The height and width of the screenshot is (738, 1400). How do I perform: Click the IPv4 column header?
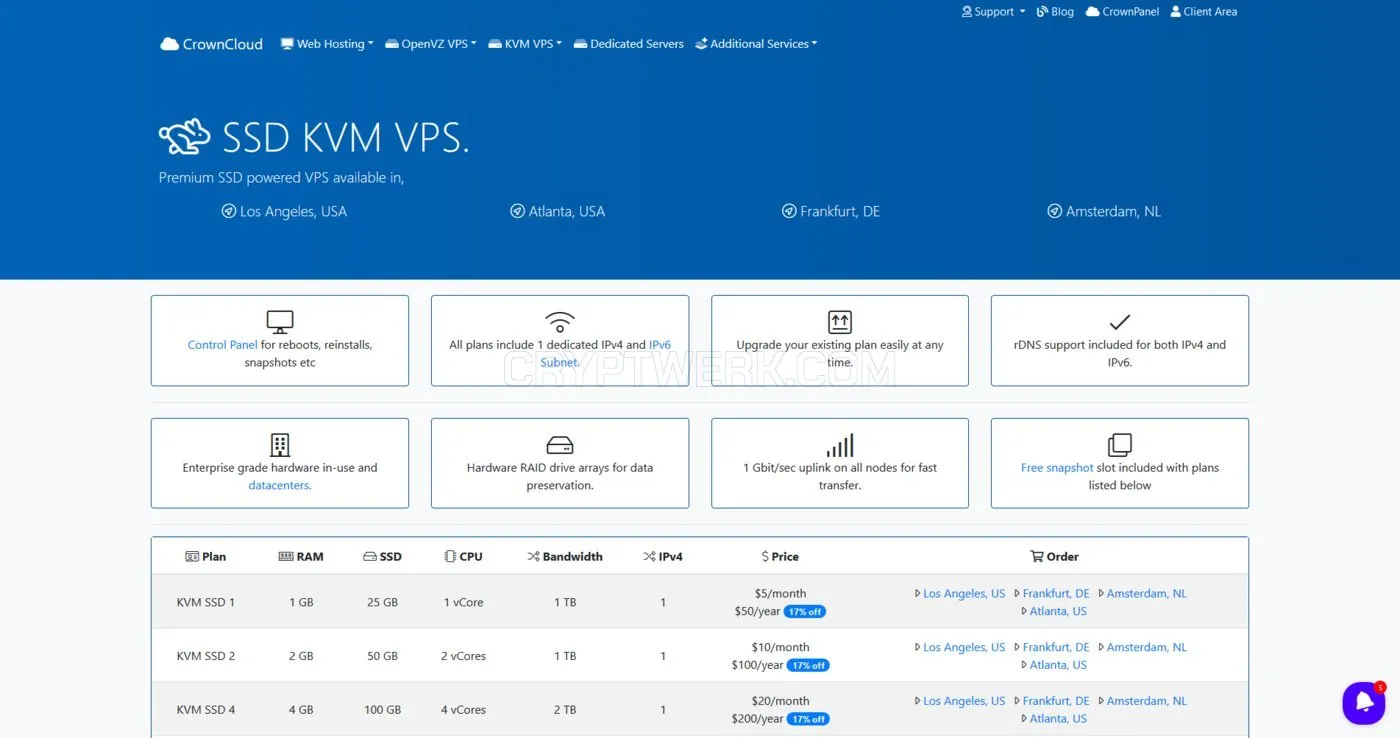coord(663,557)
